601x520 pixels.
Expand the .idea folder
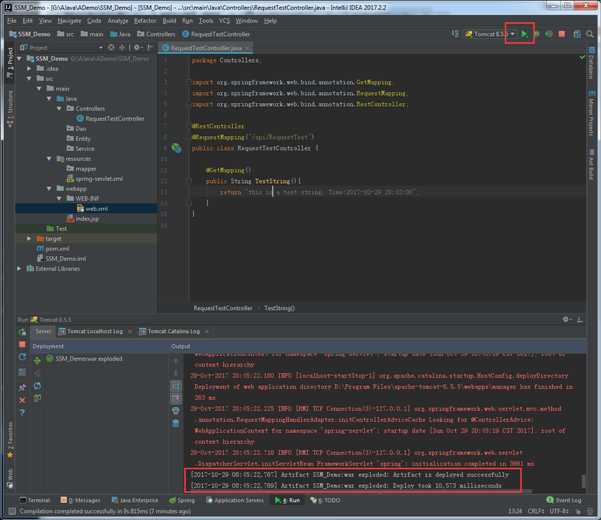tap(29, 69)
